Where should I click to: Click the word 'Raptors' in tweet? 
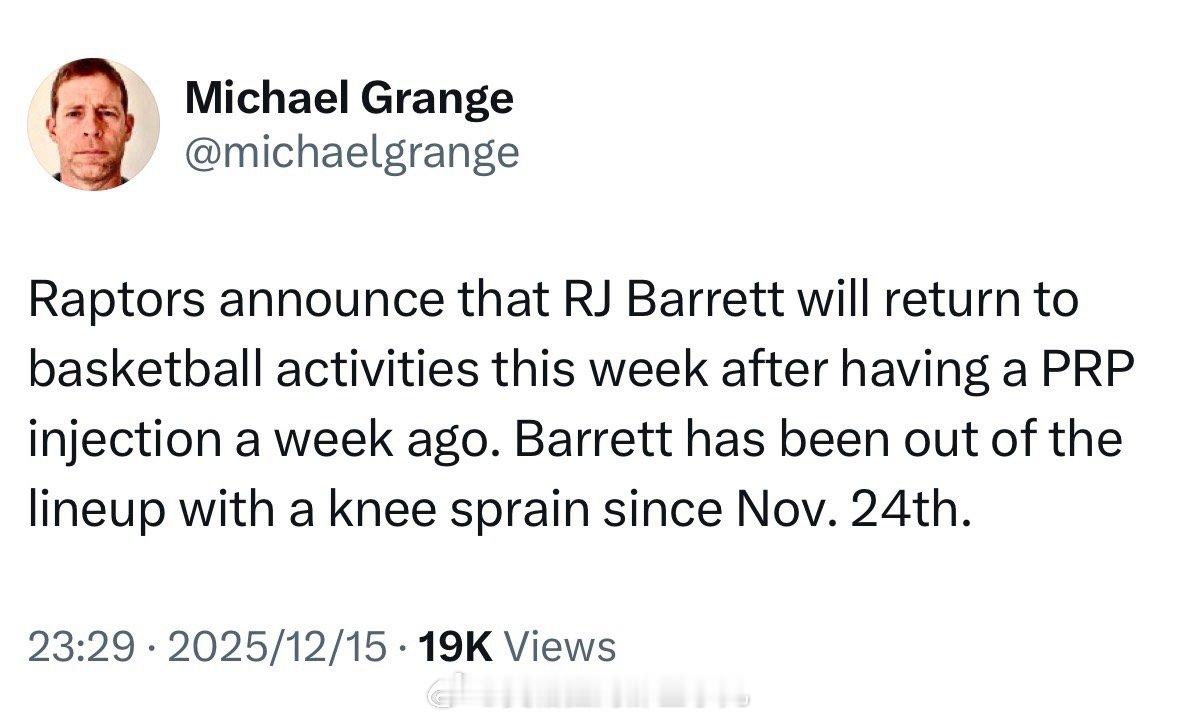[x=117, y=300]
